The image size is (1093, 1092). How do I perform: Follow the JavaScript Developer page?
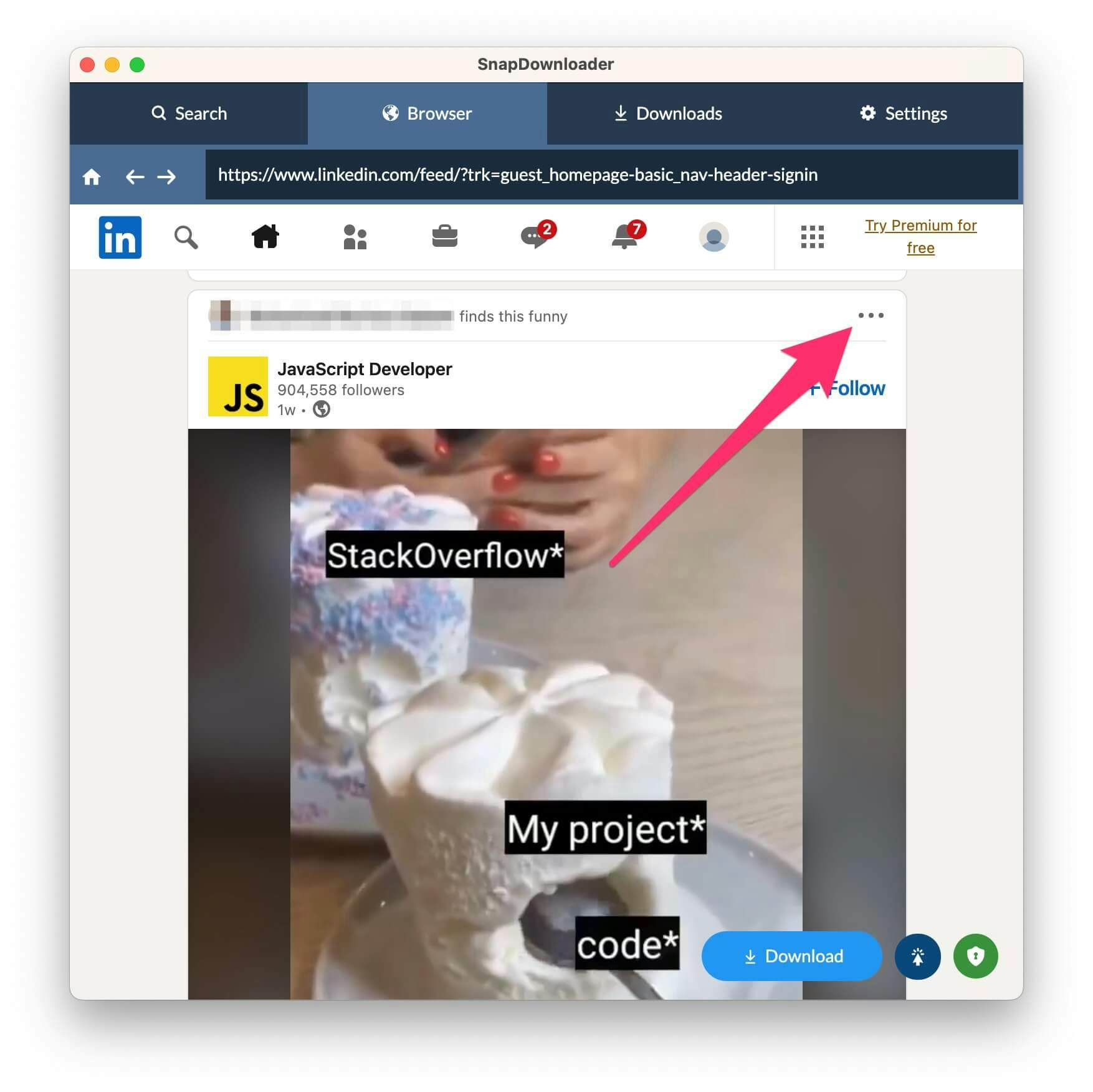coord(848,388)
